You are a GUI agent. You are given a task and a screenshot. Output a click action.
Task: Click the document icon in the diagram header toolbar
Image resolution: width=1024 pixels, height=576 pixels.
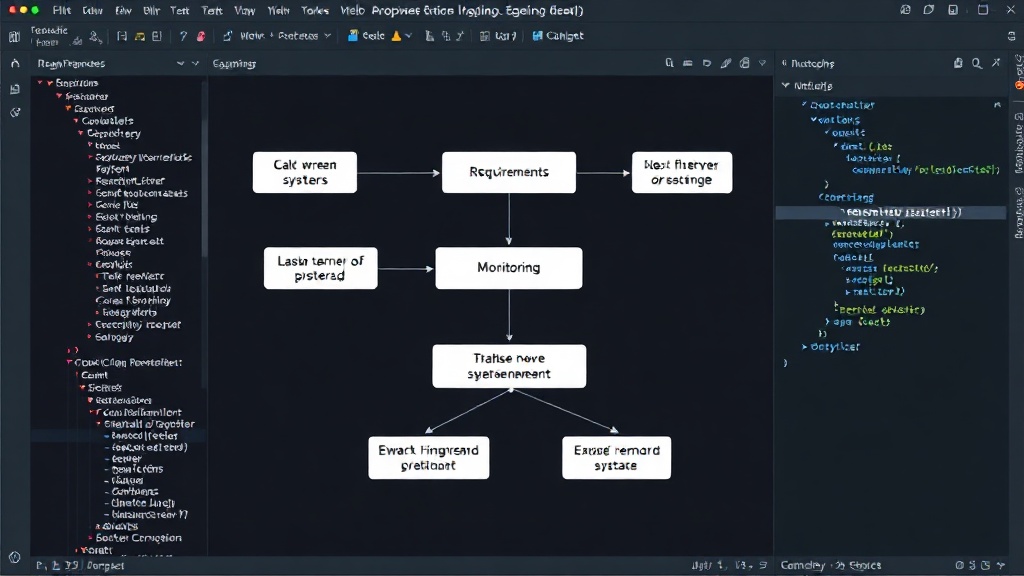[744, 63]
